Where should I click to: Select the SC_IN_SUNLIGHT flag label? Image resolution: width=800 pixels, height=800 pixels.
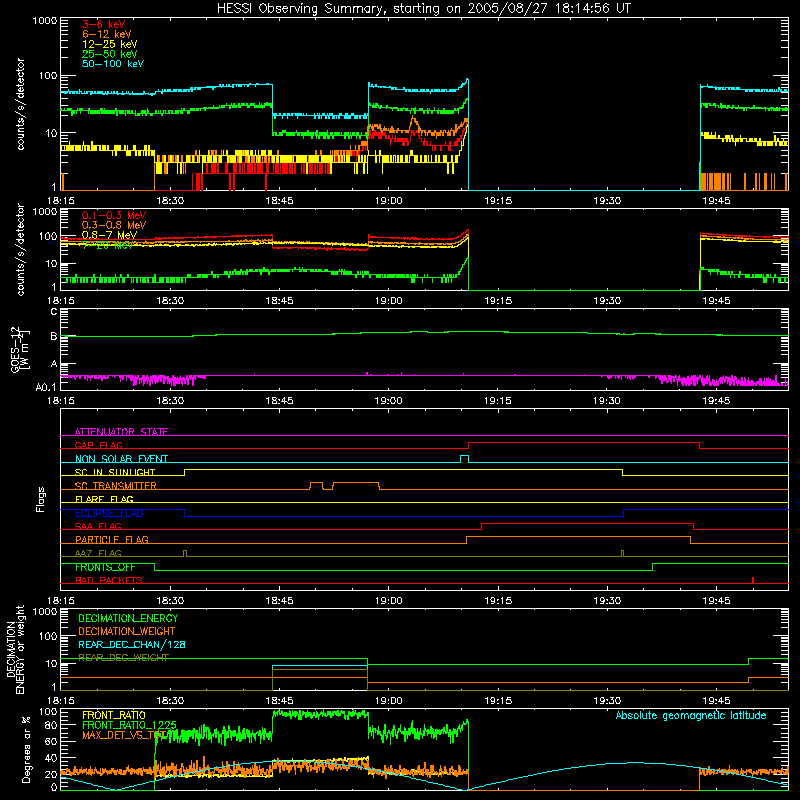click(x=115, y=472)
